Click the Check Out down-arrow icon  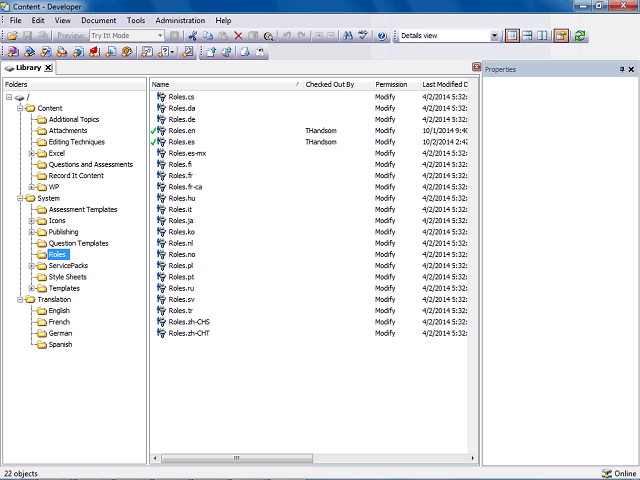(245, 52)
